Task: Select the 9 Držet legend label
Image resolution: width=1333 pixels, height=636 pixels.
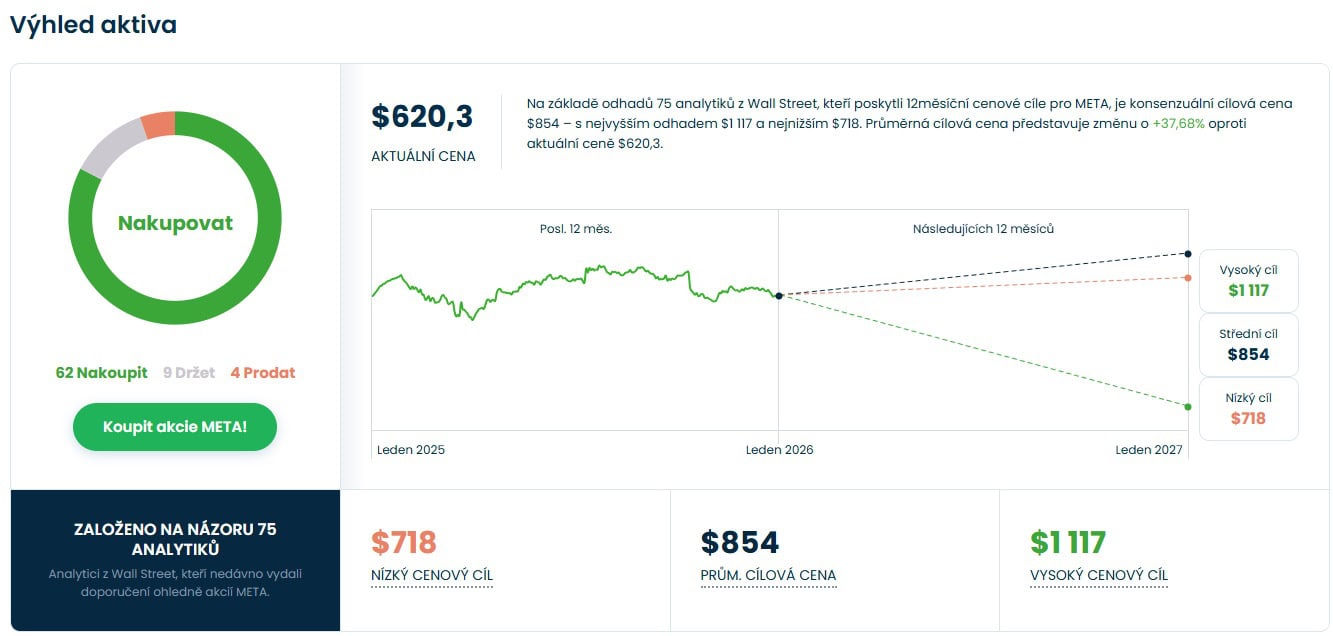Action: tap(189, 373)
